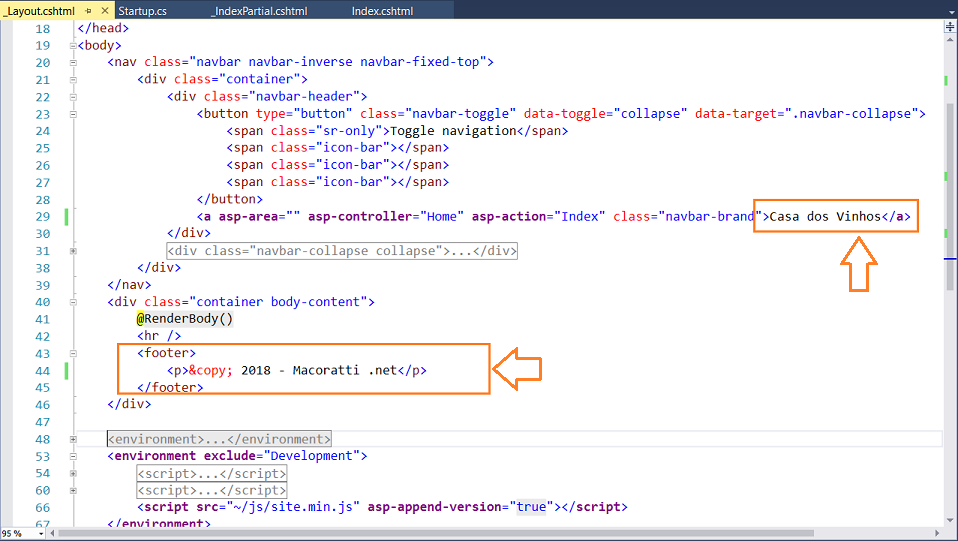Collapse the navbar-header div on line 22
This screenshot has height=541, width=958.
point(73,97)
